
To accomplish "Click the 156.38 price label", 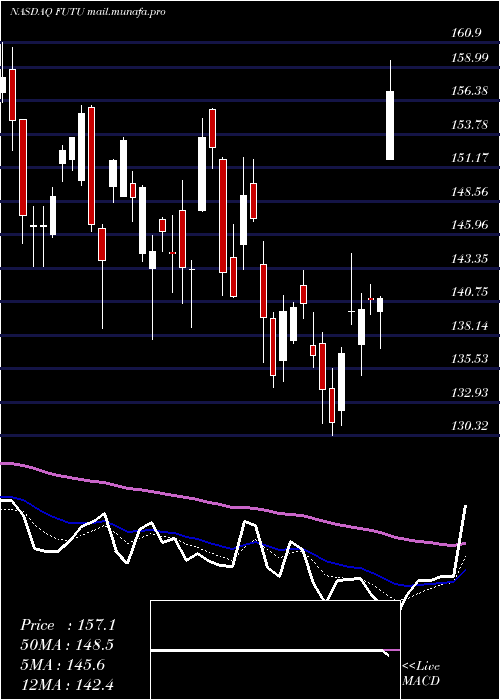I will (469, 91).
